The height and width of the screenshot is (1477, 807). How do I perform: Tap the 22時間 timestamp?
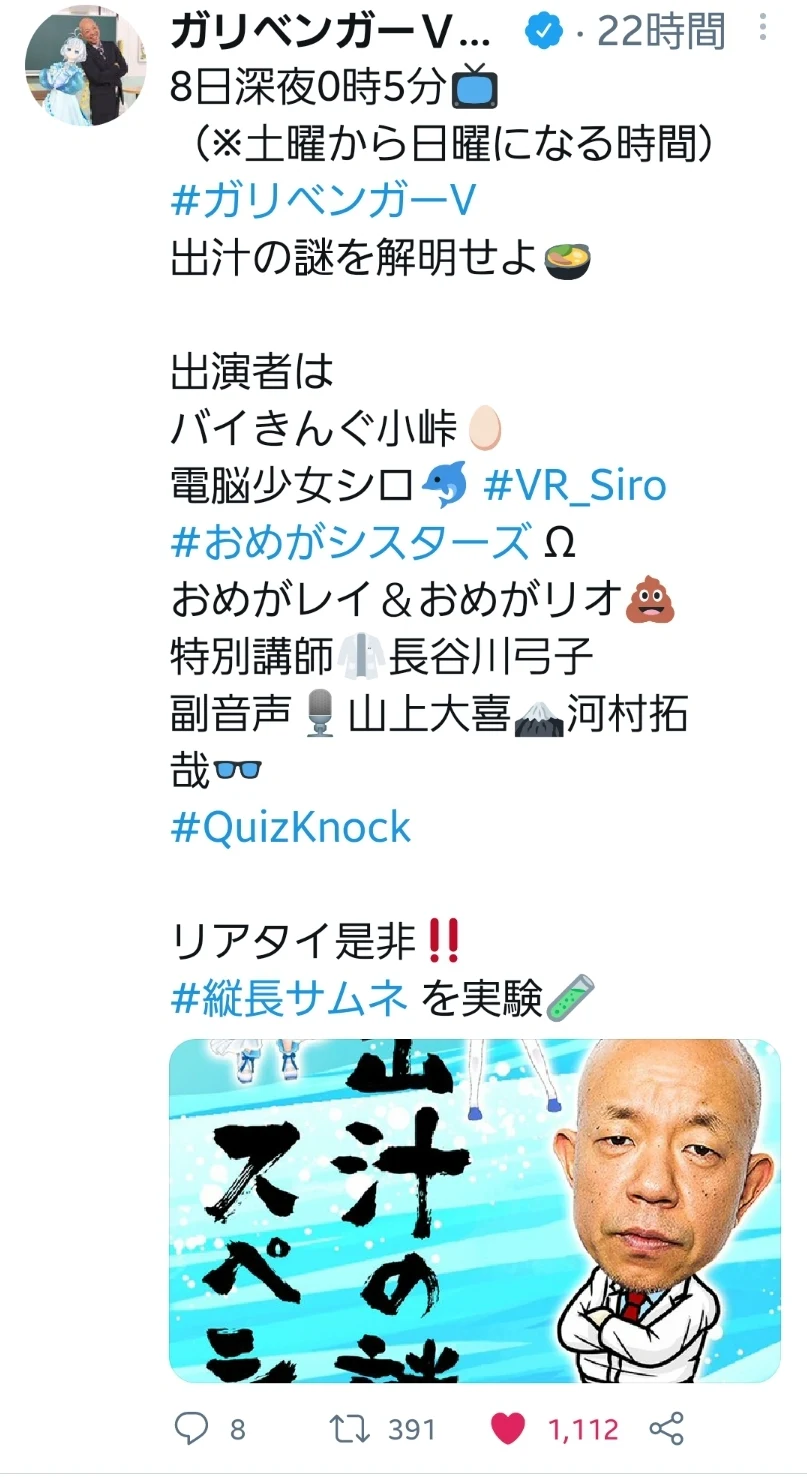tap(661, 33)
